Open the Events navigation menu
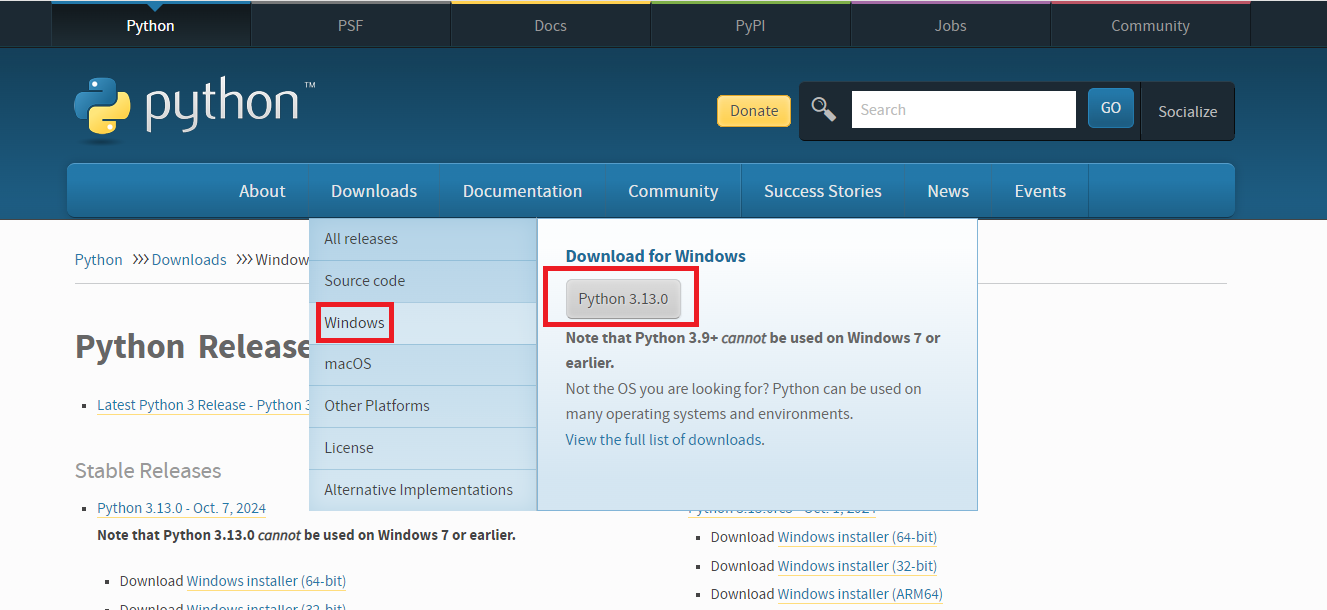The height and width of the screenshot is (610, 1327). click(x=1040, y=191)
